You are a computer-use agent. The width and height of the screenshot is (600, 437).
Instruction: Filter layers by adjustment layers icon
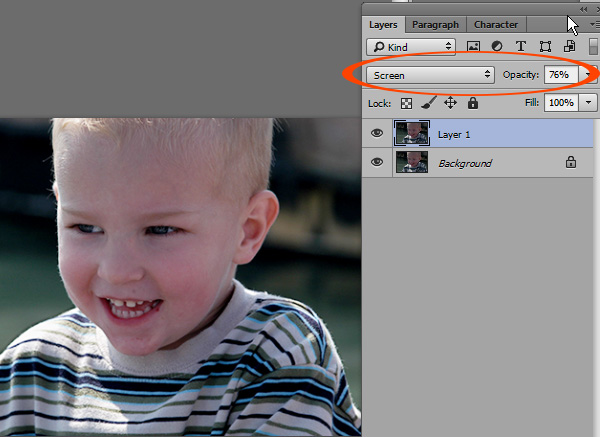click(x=497, y=47)
